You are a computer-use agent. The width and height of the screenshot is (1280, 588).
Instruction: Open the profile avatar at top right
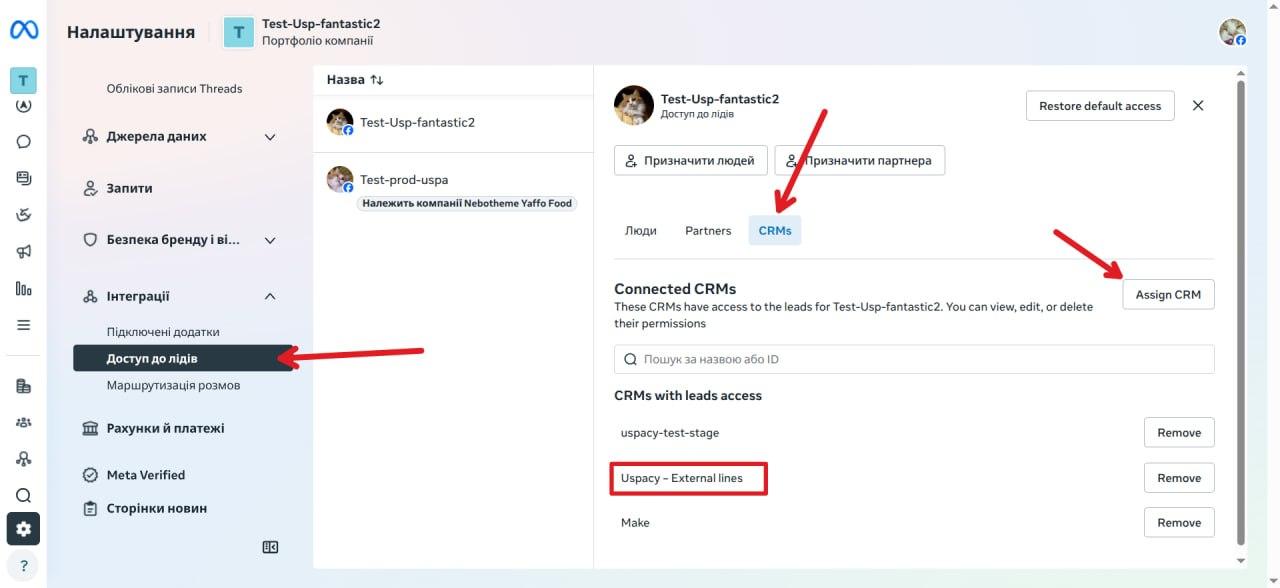[1232, 32]
